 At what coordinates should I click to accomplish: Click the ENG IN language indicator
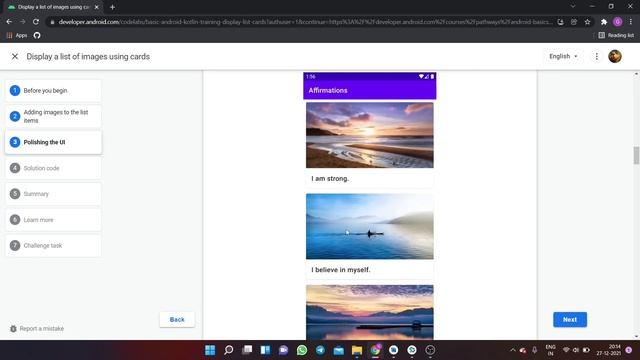[x=550, y=350]
